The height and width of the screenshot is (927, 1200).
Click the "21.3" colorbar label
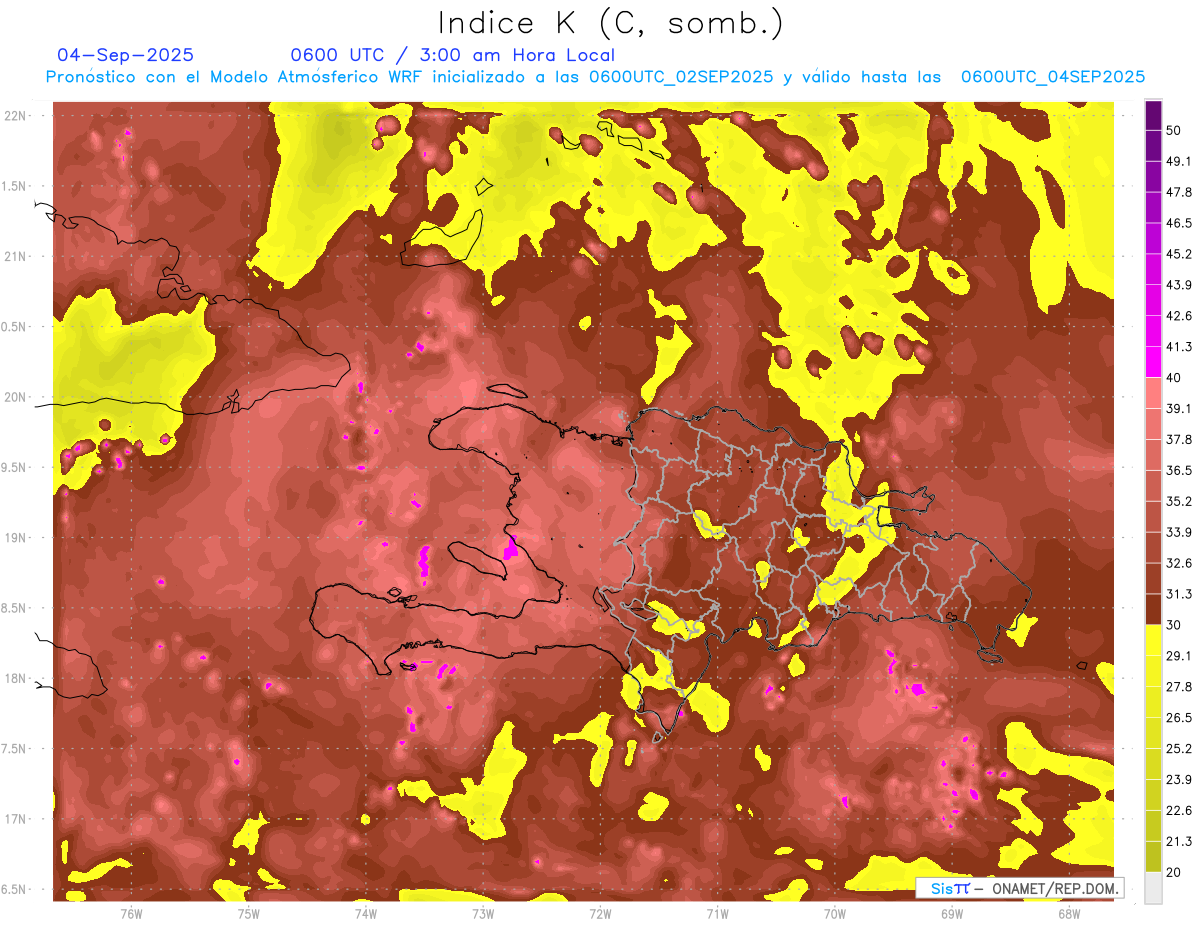pos(1178,842)
